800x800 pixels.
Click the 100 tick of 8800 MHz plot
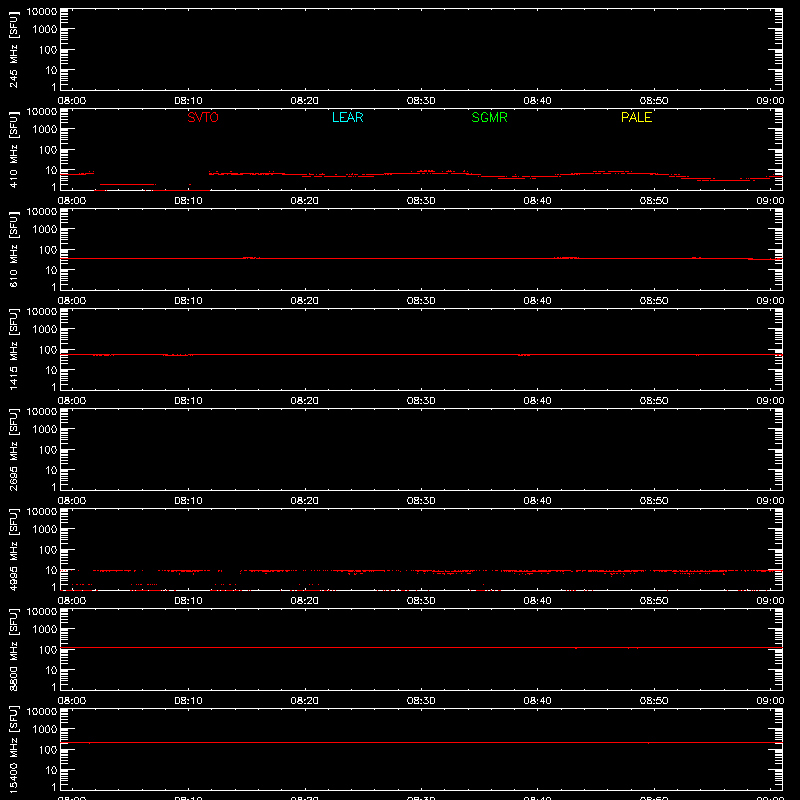pos(48,650)
